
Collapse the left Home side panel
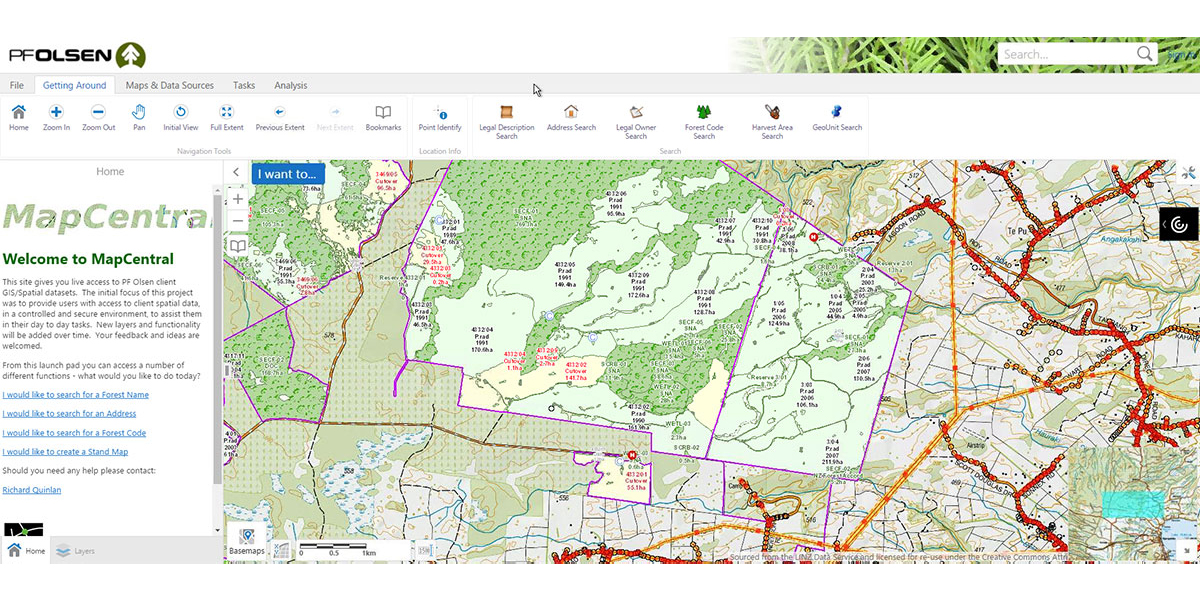coord(236,172)
